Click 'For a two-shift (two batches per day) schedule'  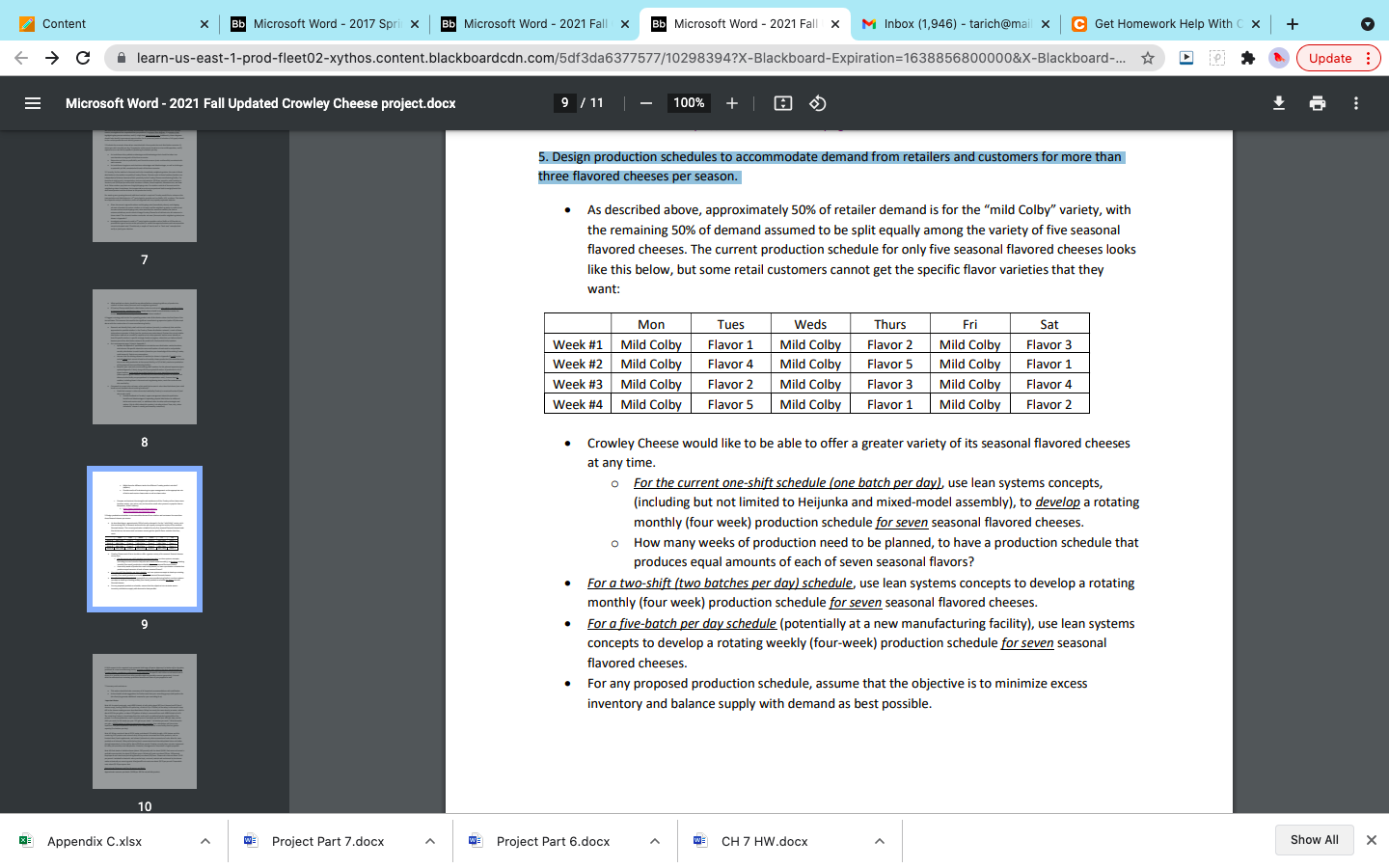(x=720, y=583)
